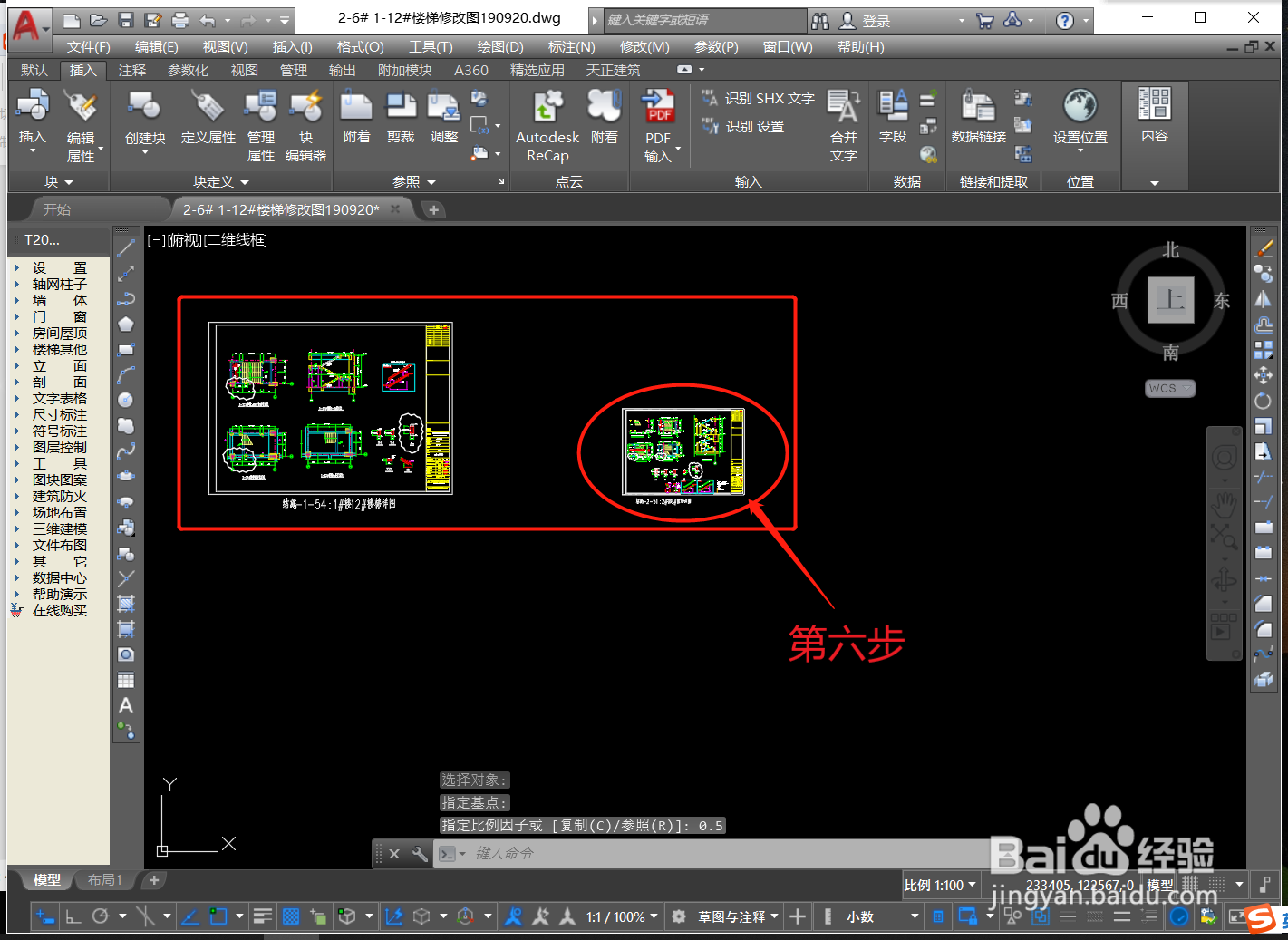1288x940 pixels.
Task: Expand the 块 (Block) panel dropdown
Action: tap(59, 182)
